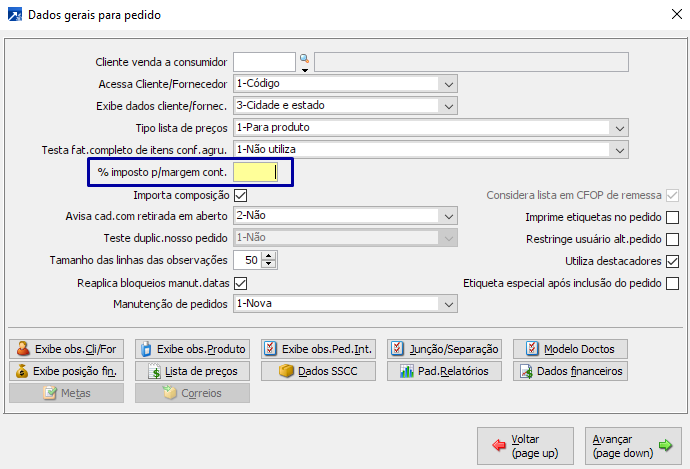Viewport: 690px width, 469px height.
Task: Open the small arrow below the magnifier icon
Action: (305, 70)
